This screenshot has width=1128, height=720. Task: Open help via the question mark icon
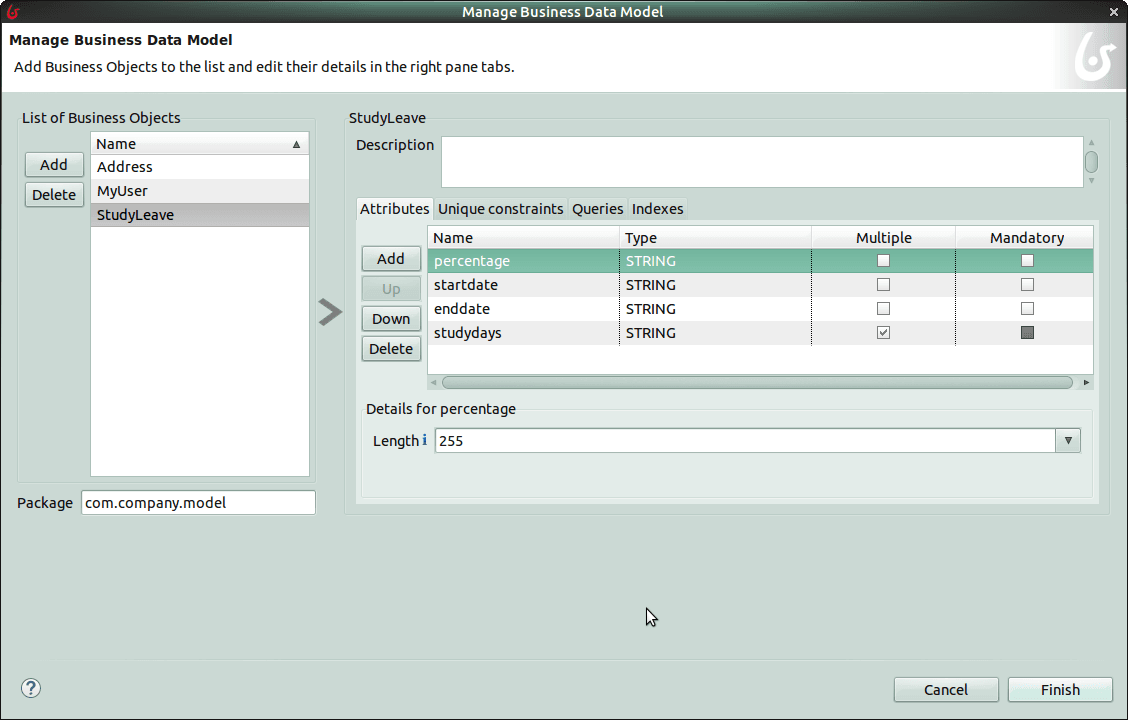click(30, 688)
